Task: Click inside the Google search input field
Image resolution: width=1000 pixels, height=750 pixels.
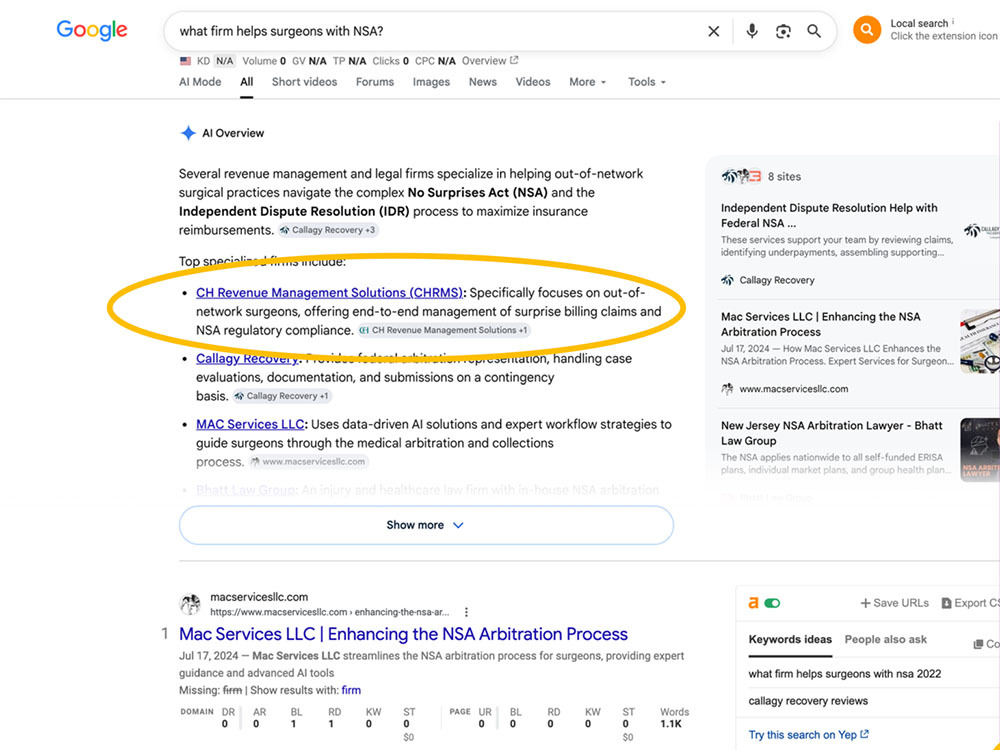Action: coord(434,31)
